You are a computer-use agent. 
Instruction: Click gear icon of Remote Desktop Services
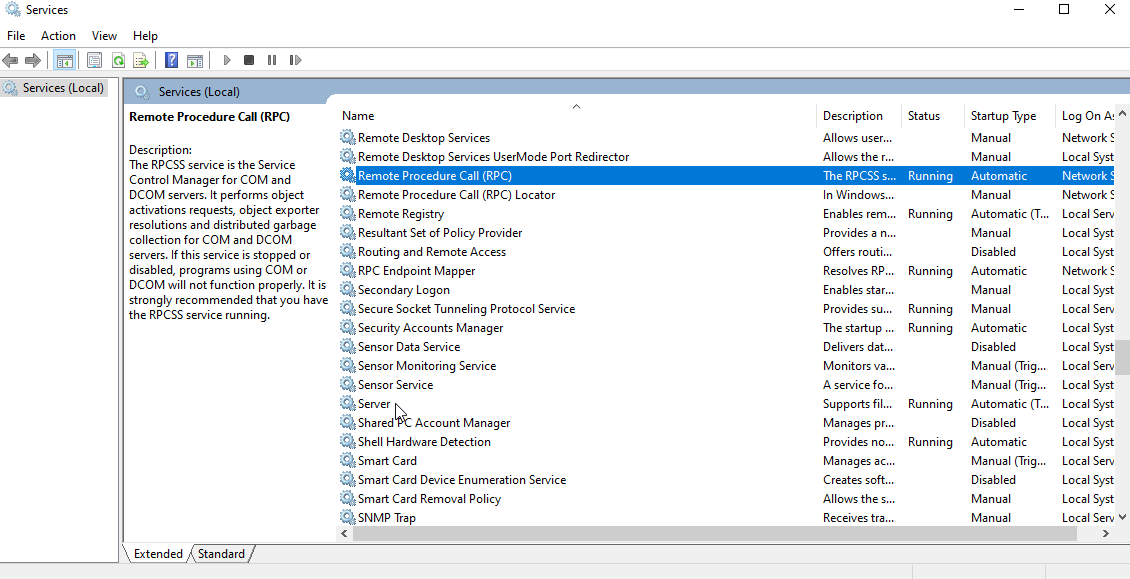347,138
